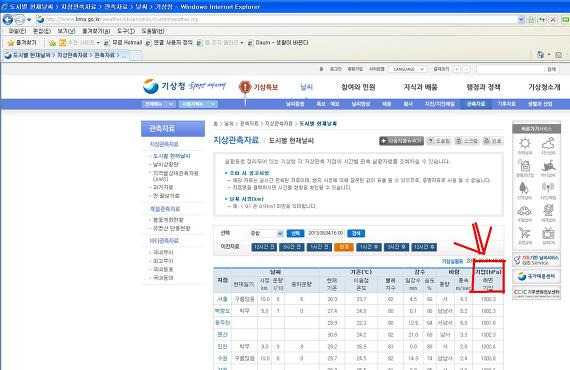The image size is (570, 370).
Task: Click the 1시간 전 button
Action: 319,247
